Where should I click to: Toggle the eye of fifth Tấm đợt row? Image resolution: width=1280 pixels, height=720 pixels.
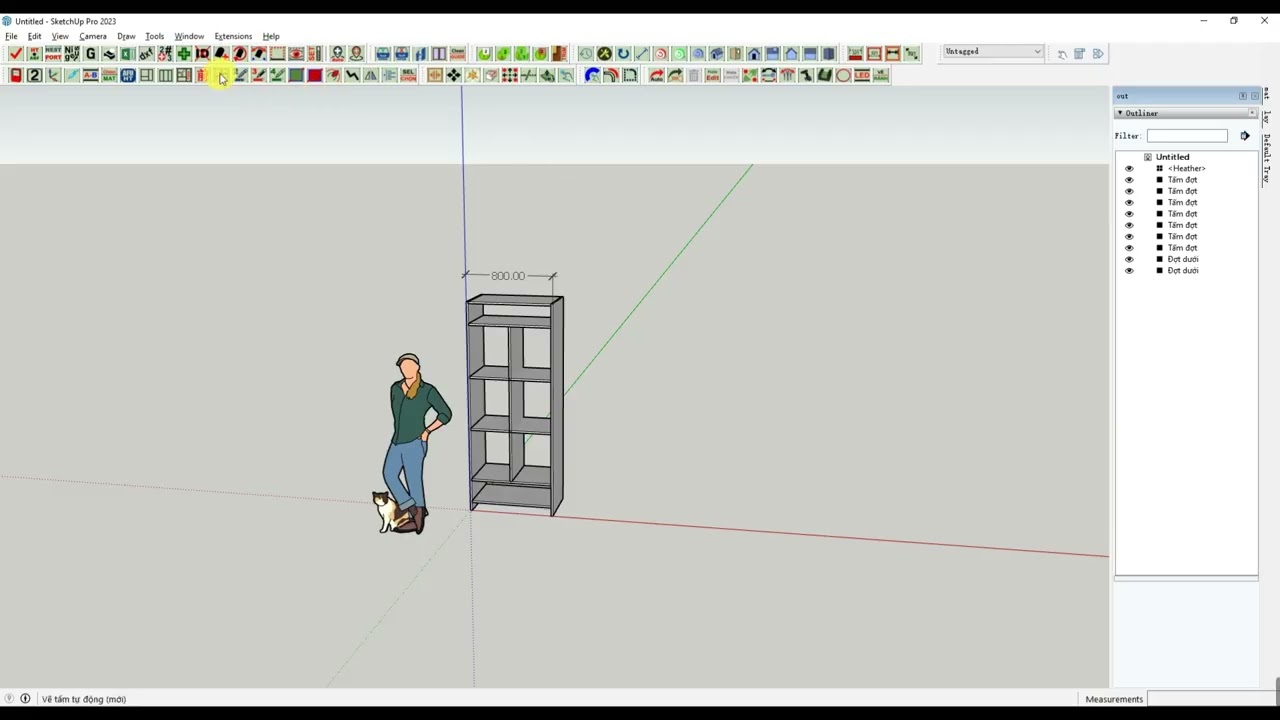click(1129, 225)
